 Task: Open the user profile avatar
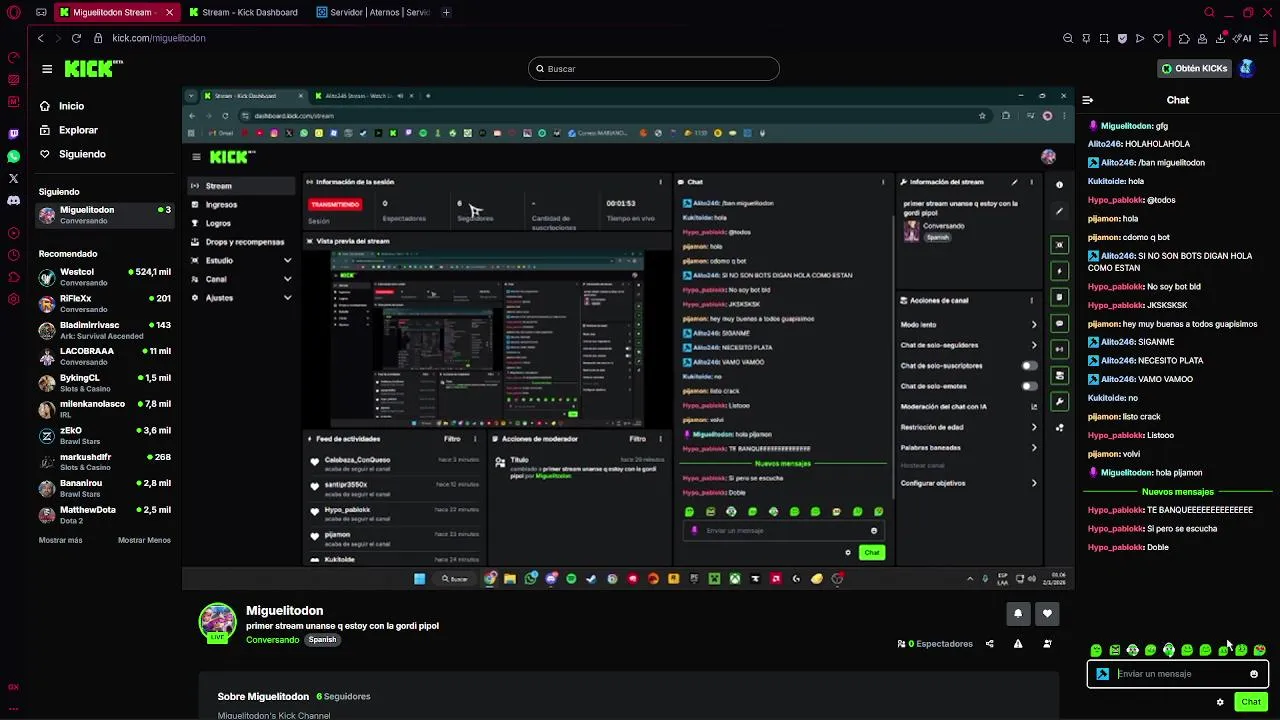click(1246, 68)
